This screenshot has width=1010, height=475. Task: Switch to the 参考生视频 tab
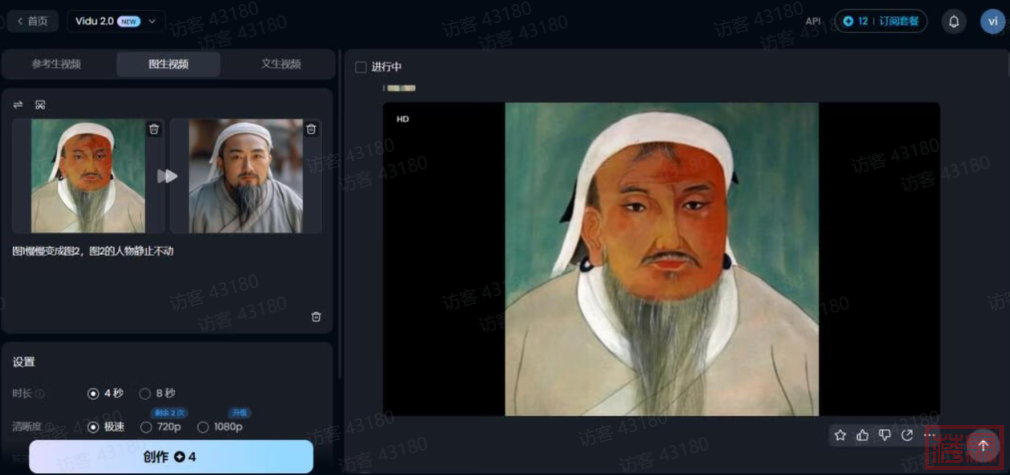point(57,64)
